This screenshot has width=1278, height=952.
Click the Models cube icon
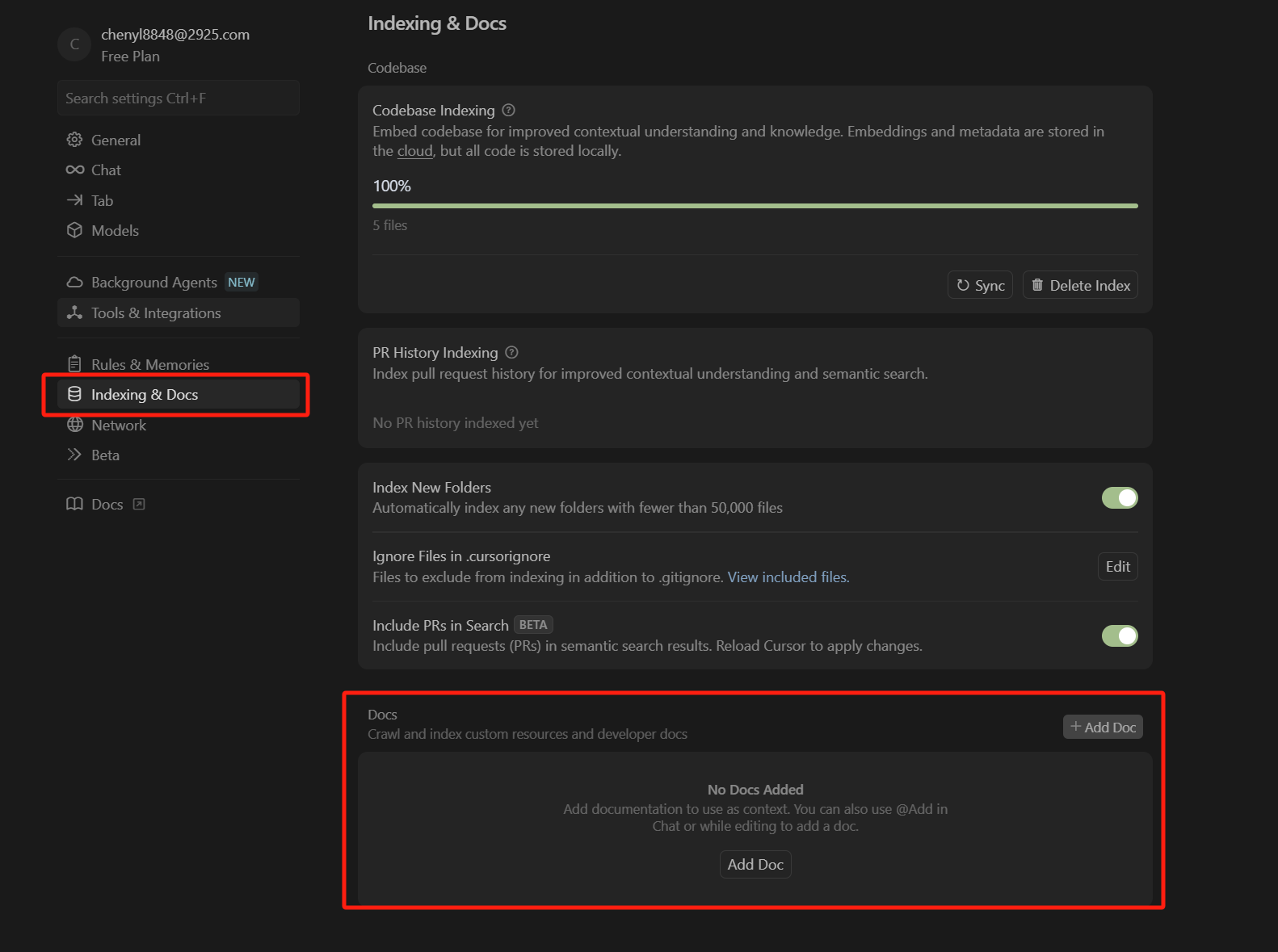coord(74,230)
